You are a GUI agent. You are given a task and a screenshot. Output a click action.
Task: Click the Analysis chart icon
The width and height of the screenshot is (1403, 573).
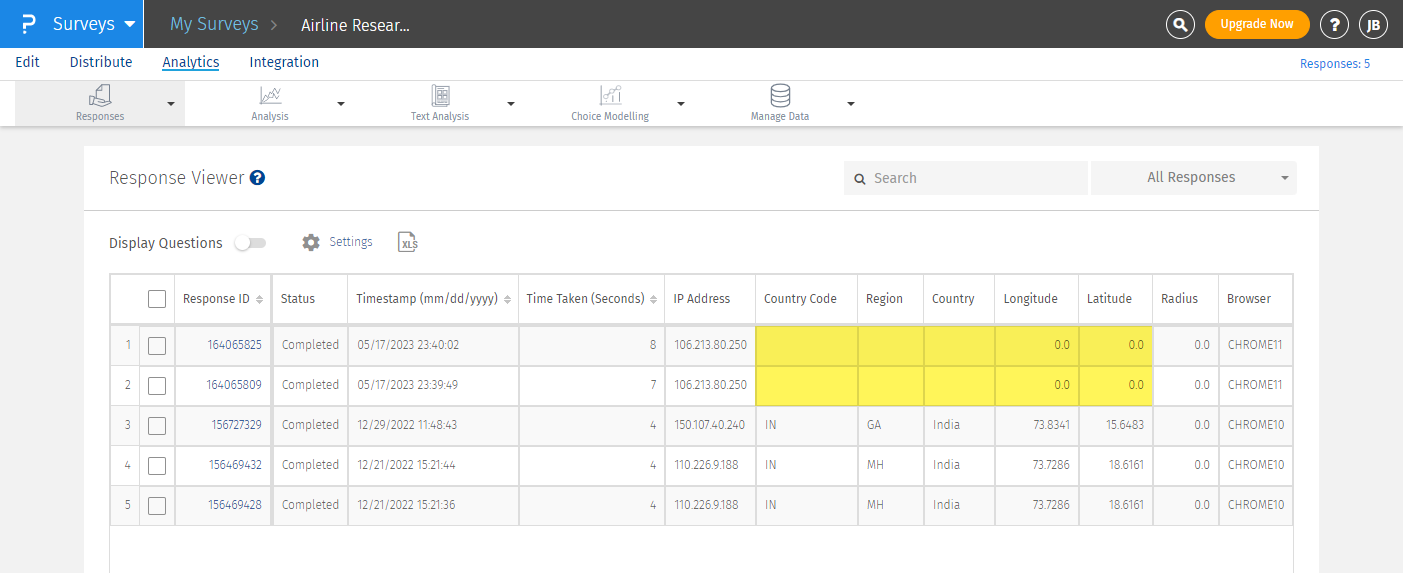click(270, 95)
